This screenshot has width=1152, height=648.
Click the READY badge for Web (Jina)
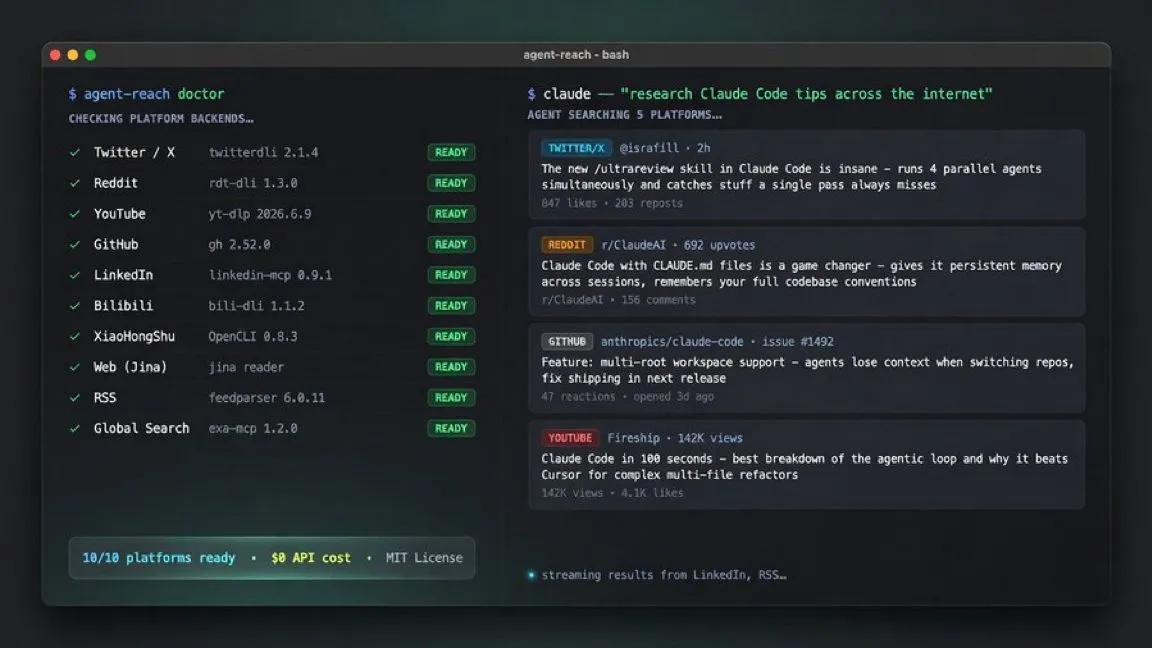pyautogui.click(x=451, y=367)
